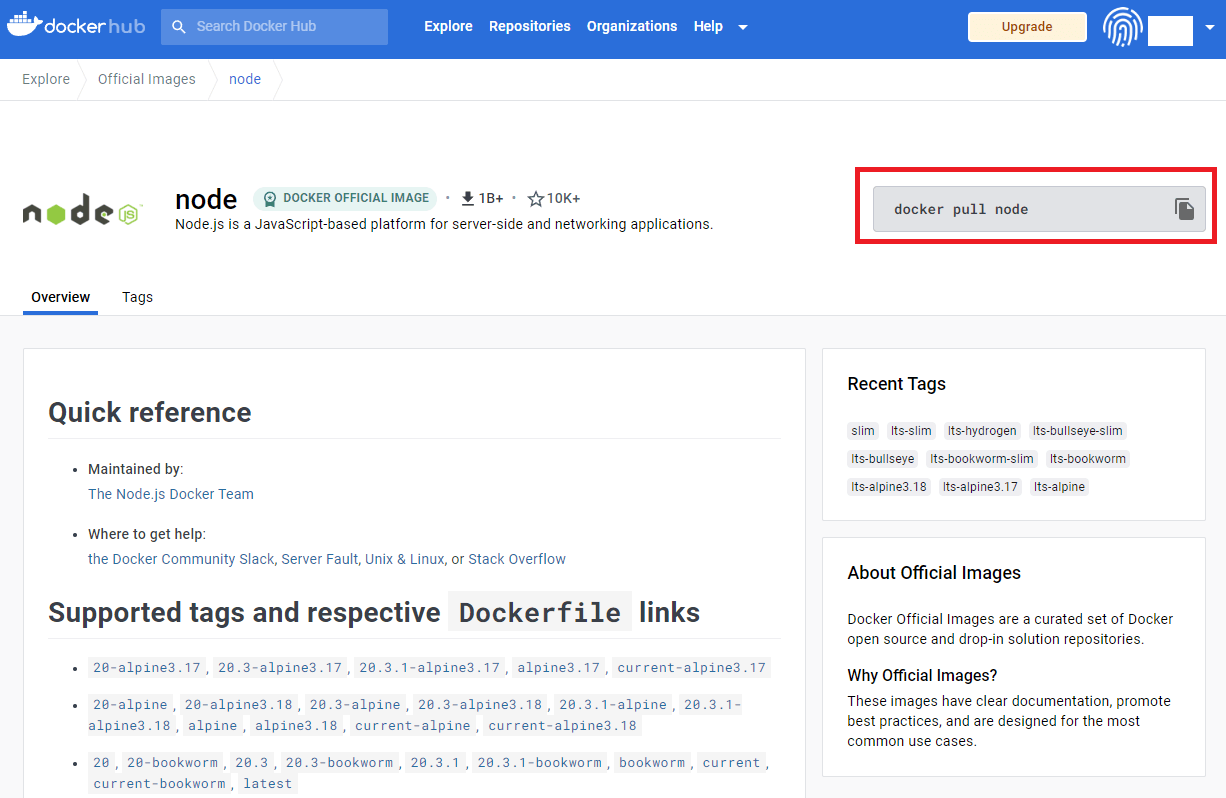Click the 10K+ stars count
This screenshot has width=1226, height=798.
point(563,198)
